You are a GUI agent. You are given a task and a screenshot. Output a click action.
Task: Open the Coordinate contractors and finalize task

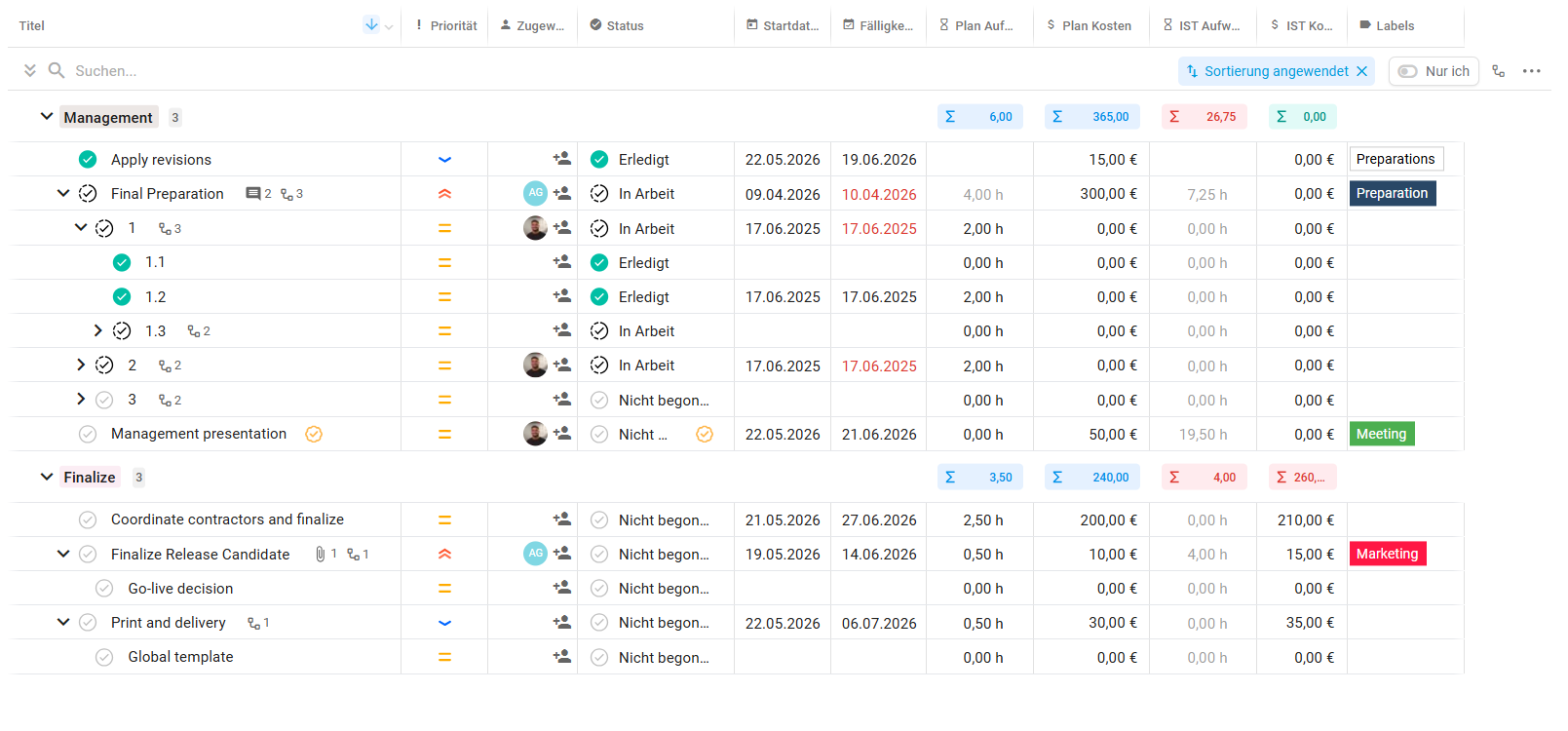227,519
